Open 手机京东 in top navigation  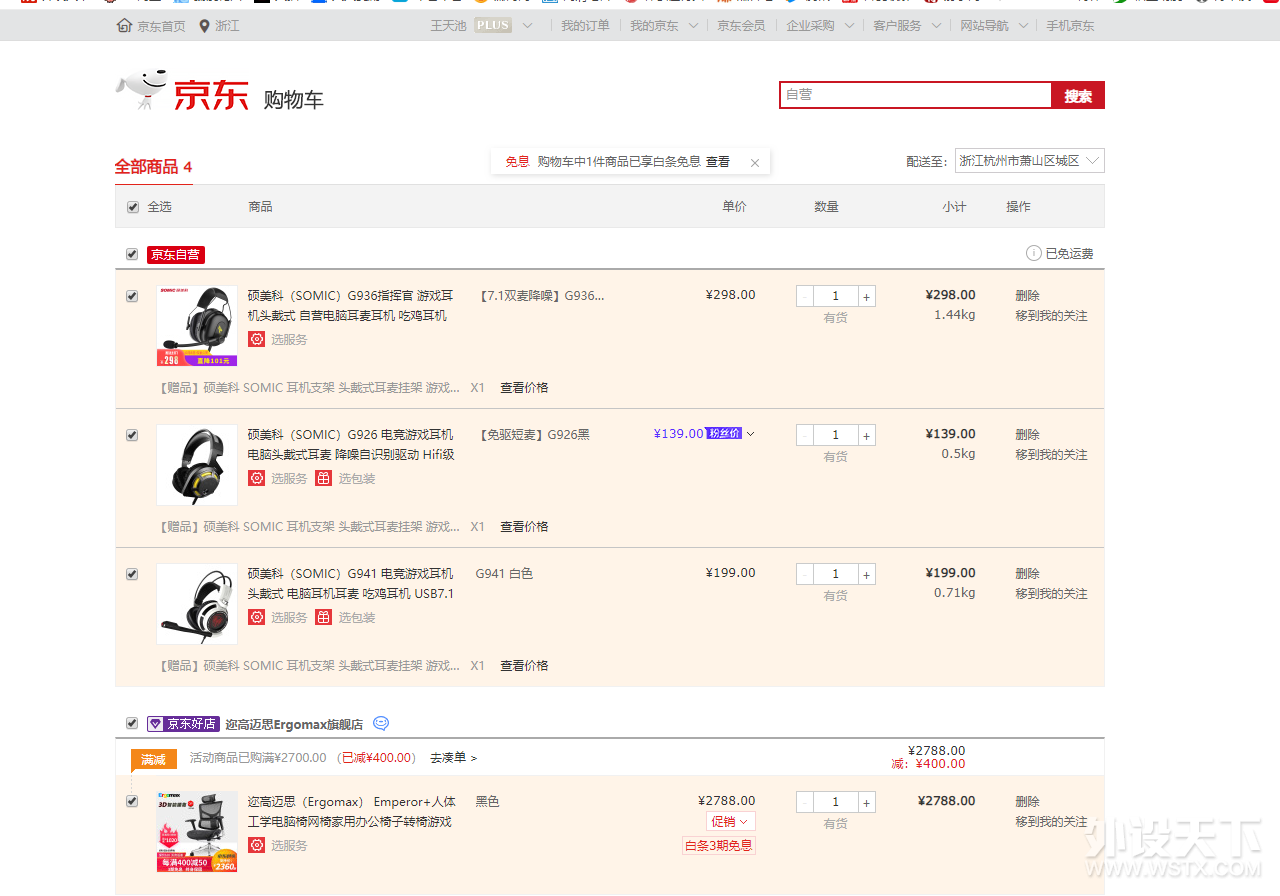click(x=1070, y=25)
